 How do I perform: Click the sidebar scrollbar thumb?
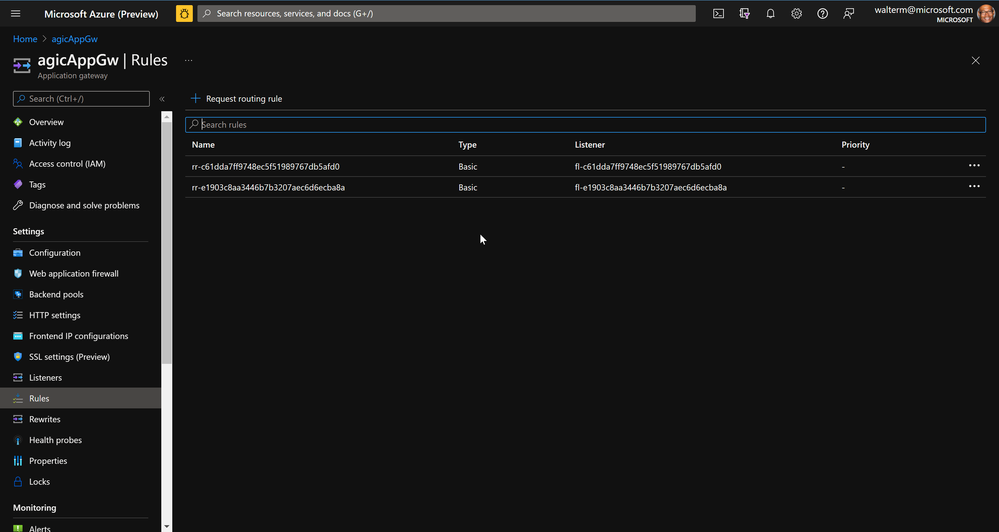coord(167,243)
